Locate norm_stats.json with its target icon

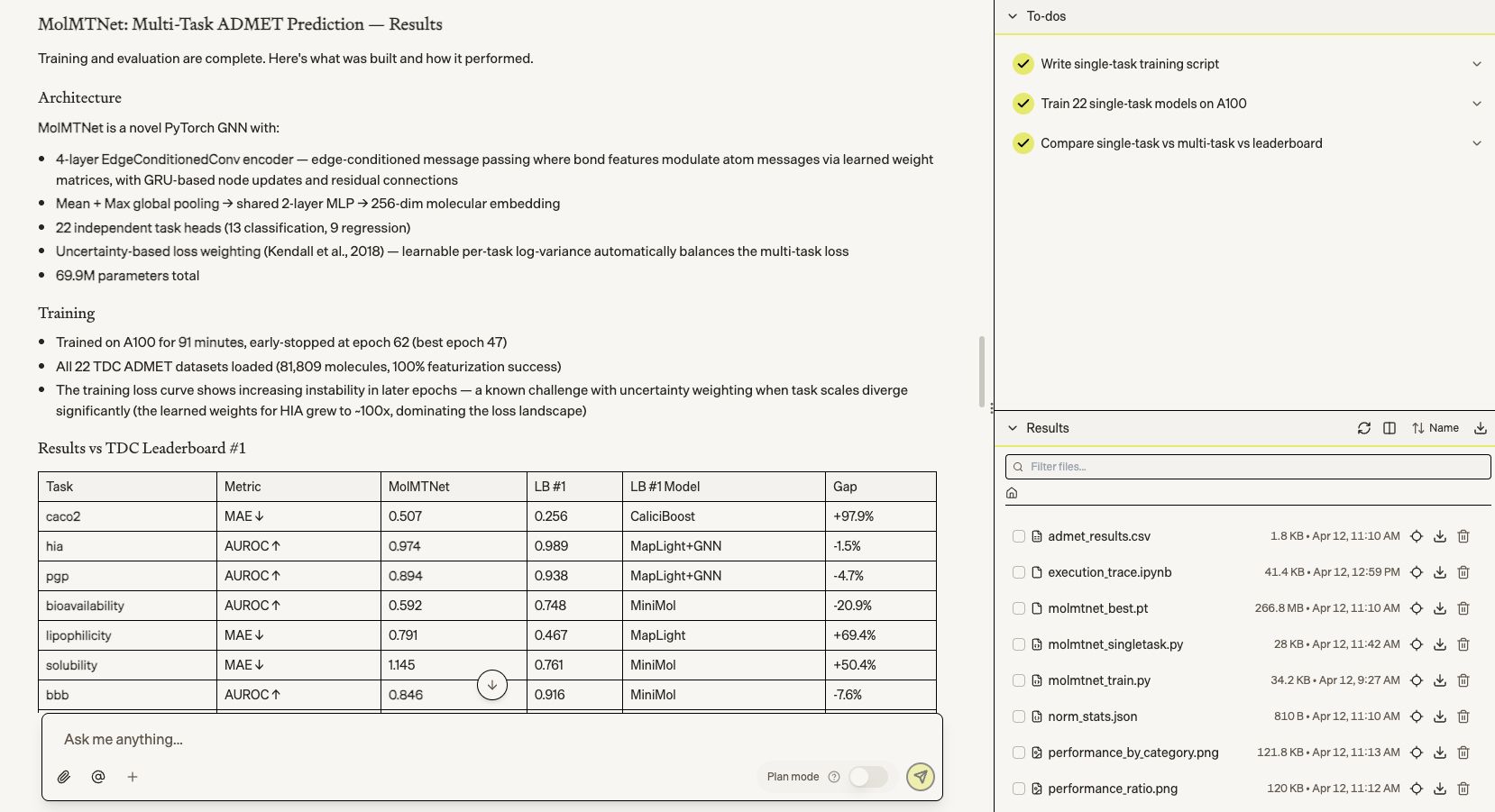[1417, 716]
